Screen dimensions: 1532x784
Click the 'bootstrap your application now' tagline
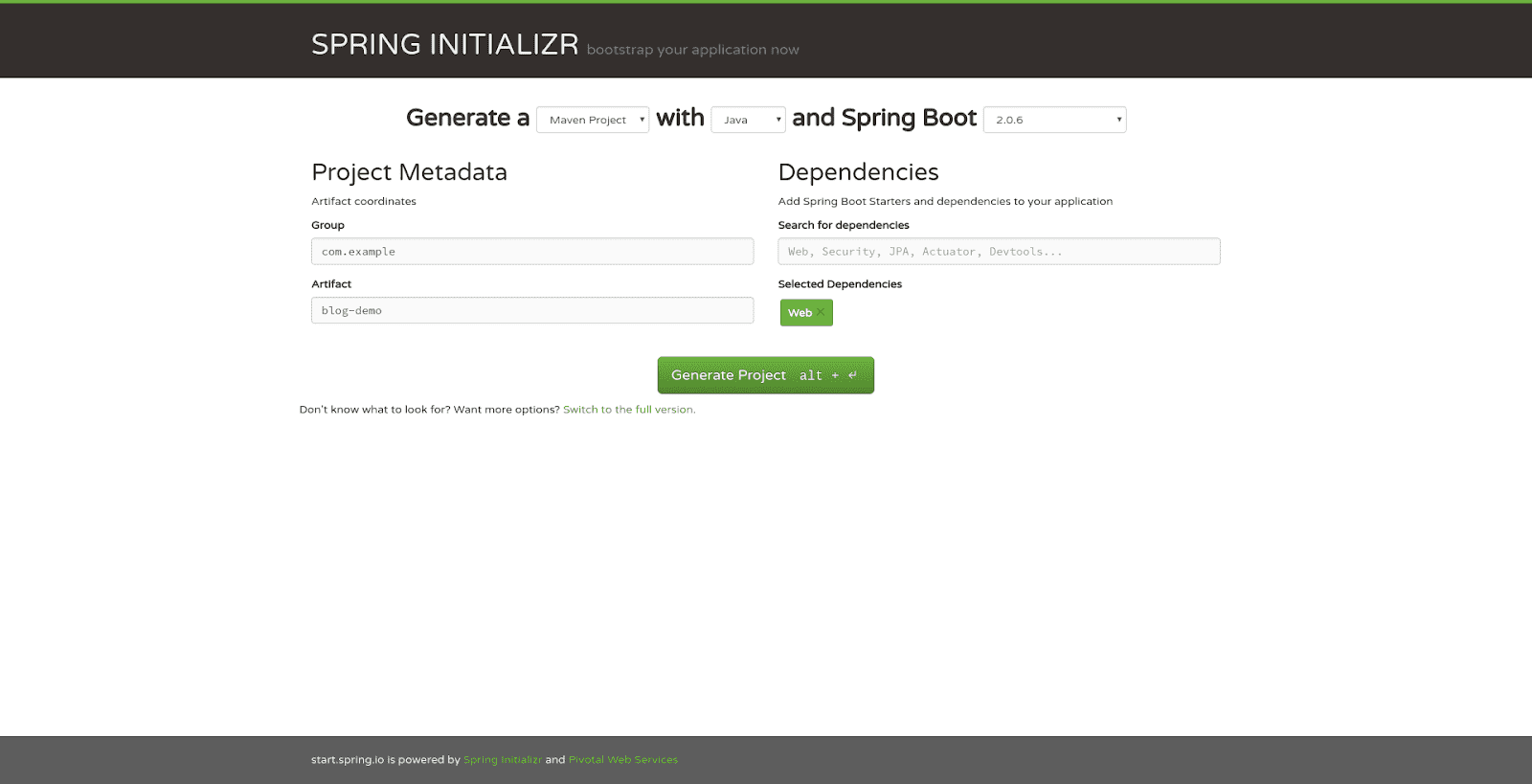click(x=692, y=50)
